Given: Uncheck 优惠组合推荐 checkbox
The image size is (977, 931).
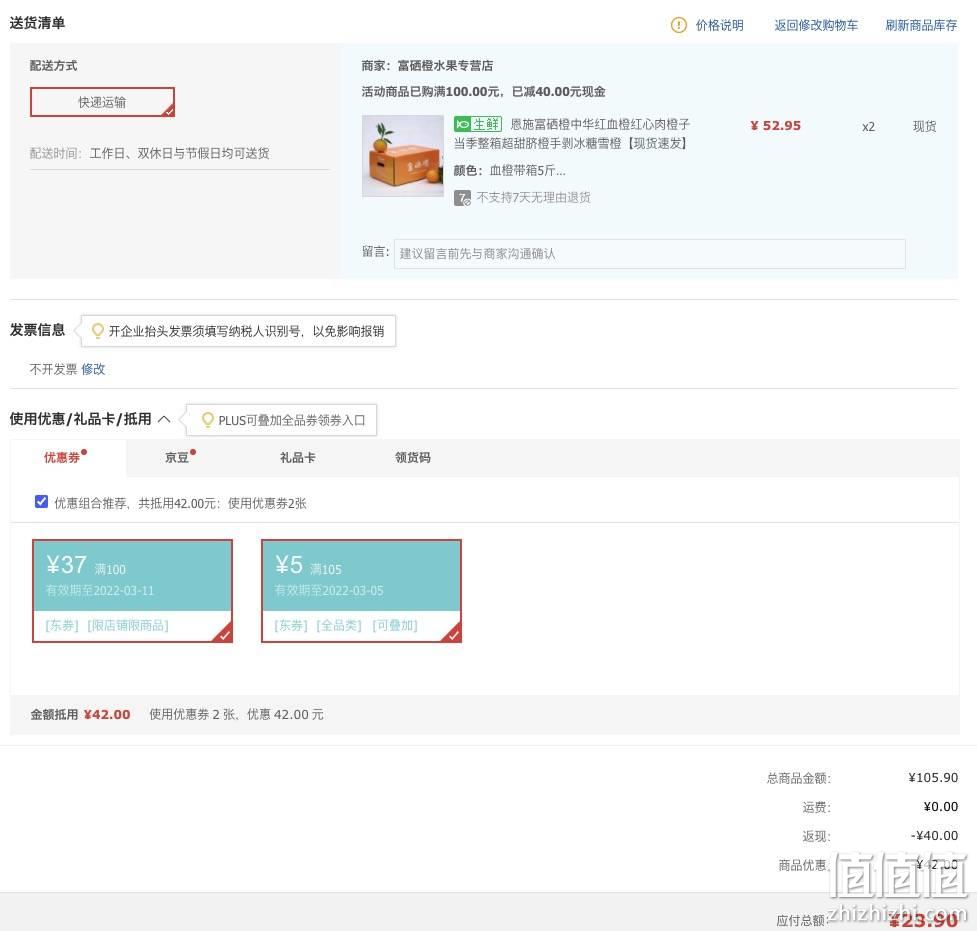Looking at the screenshot, I should [x=41, y=502].
